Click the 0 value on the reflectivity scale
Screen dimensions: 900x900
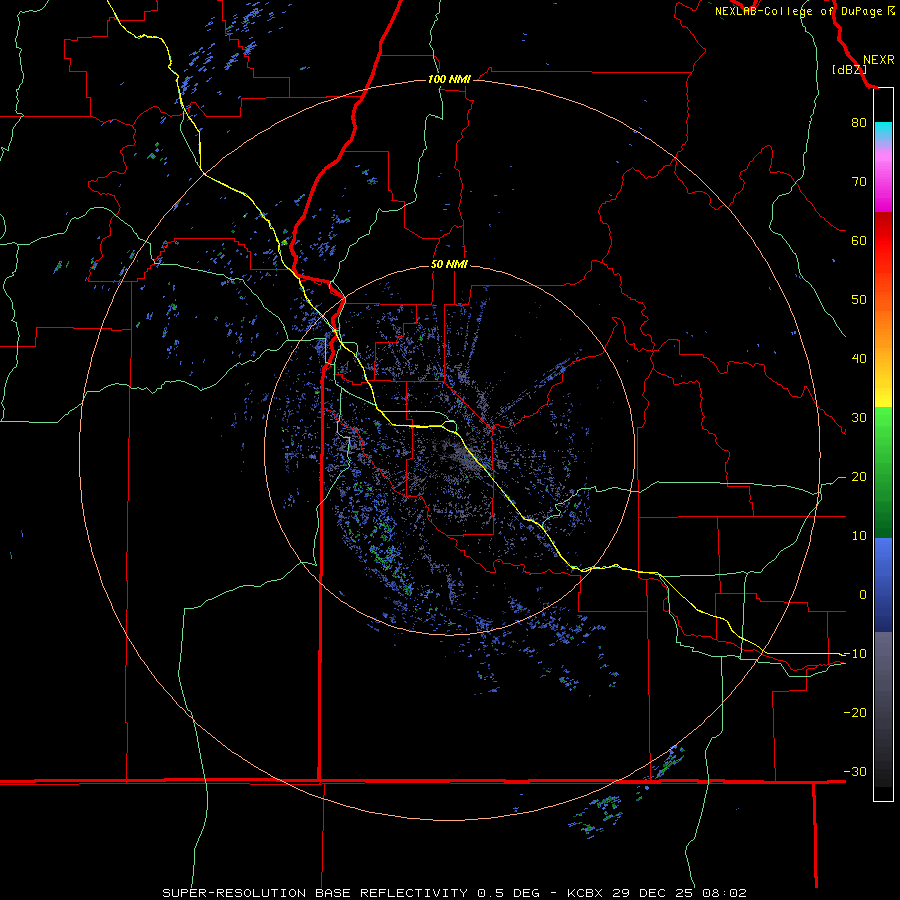click(x=863, y=595)
